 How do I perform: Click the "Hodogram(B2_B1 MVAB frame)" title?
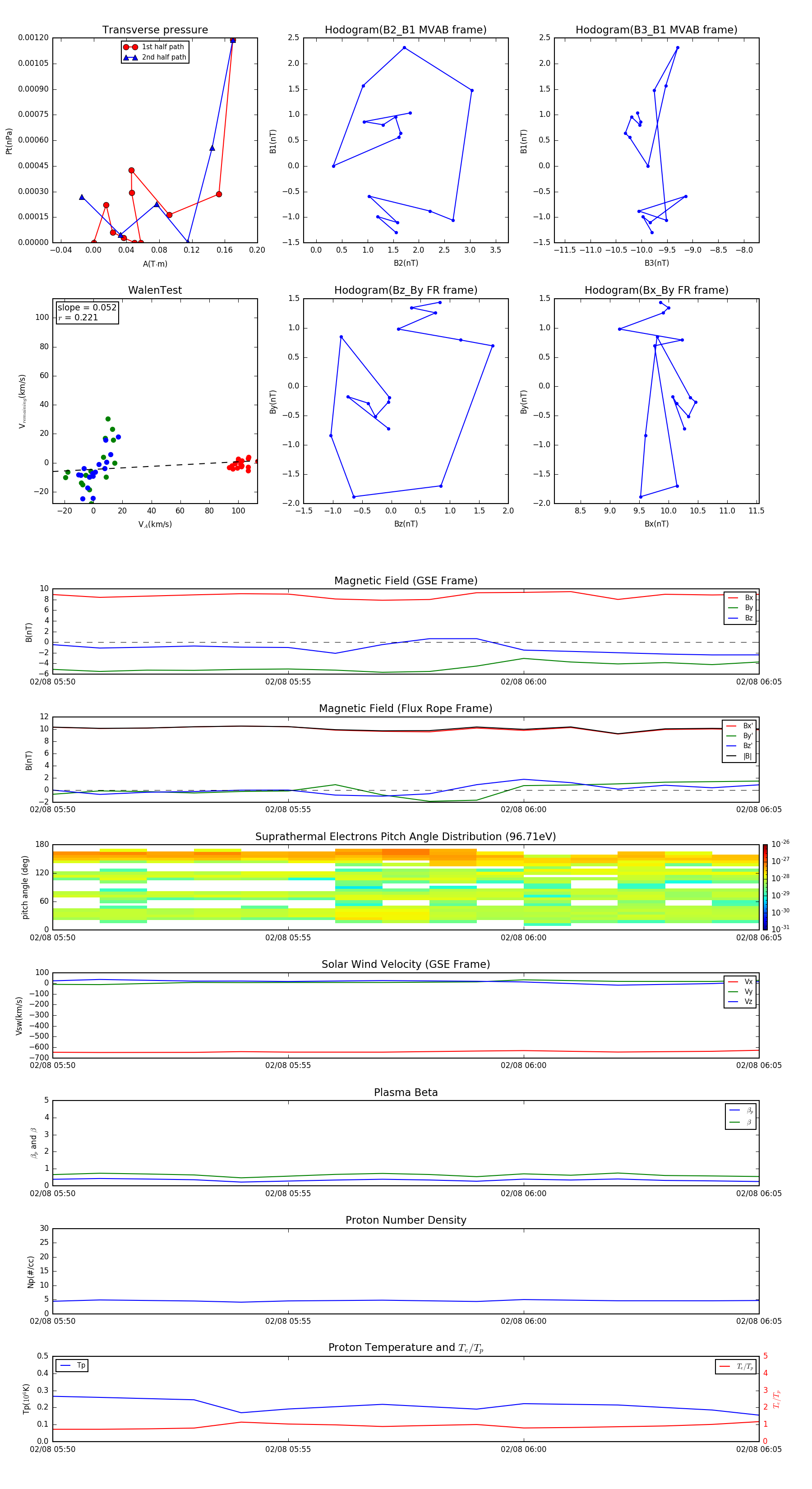tap(406, 30)
